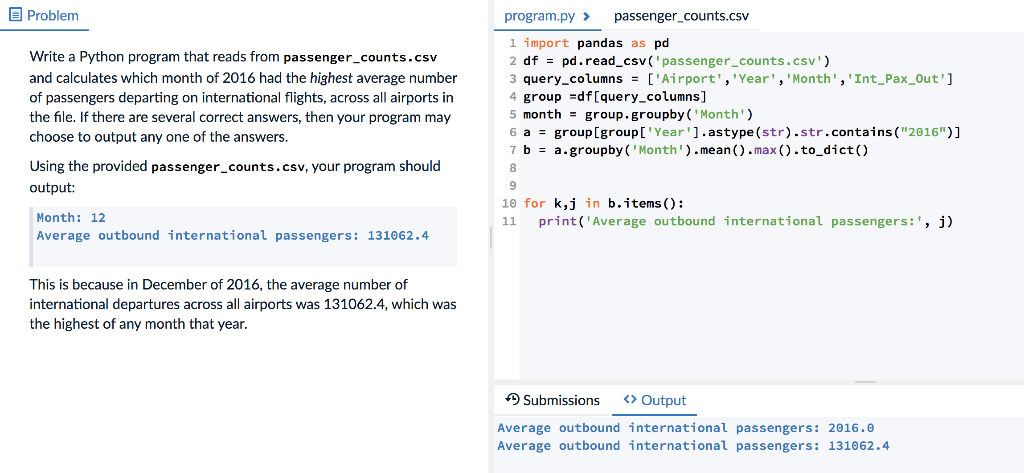Click the 2016.0 output line
Screen dimensions: 1024x473
click(x=686, y=428)
